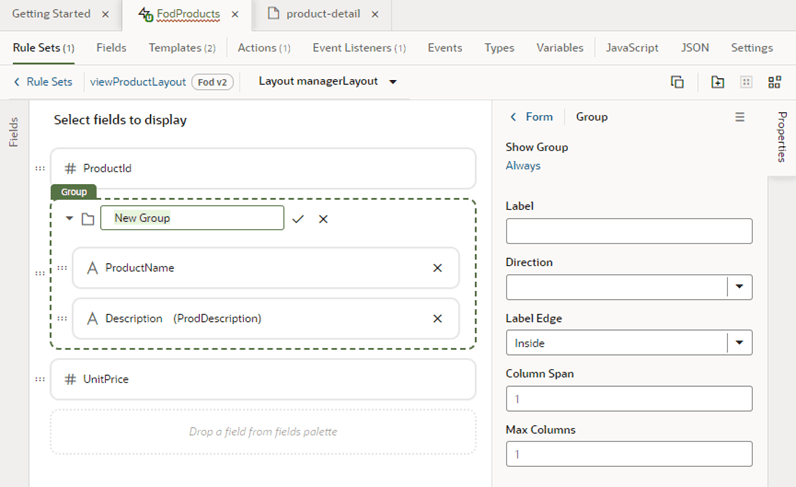Close the Getting Started tab

[105, 14]
